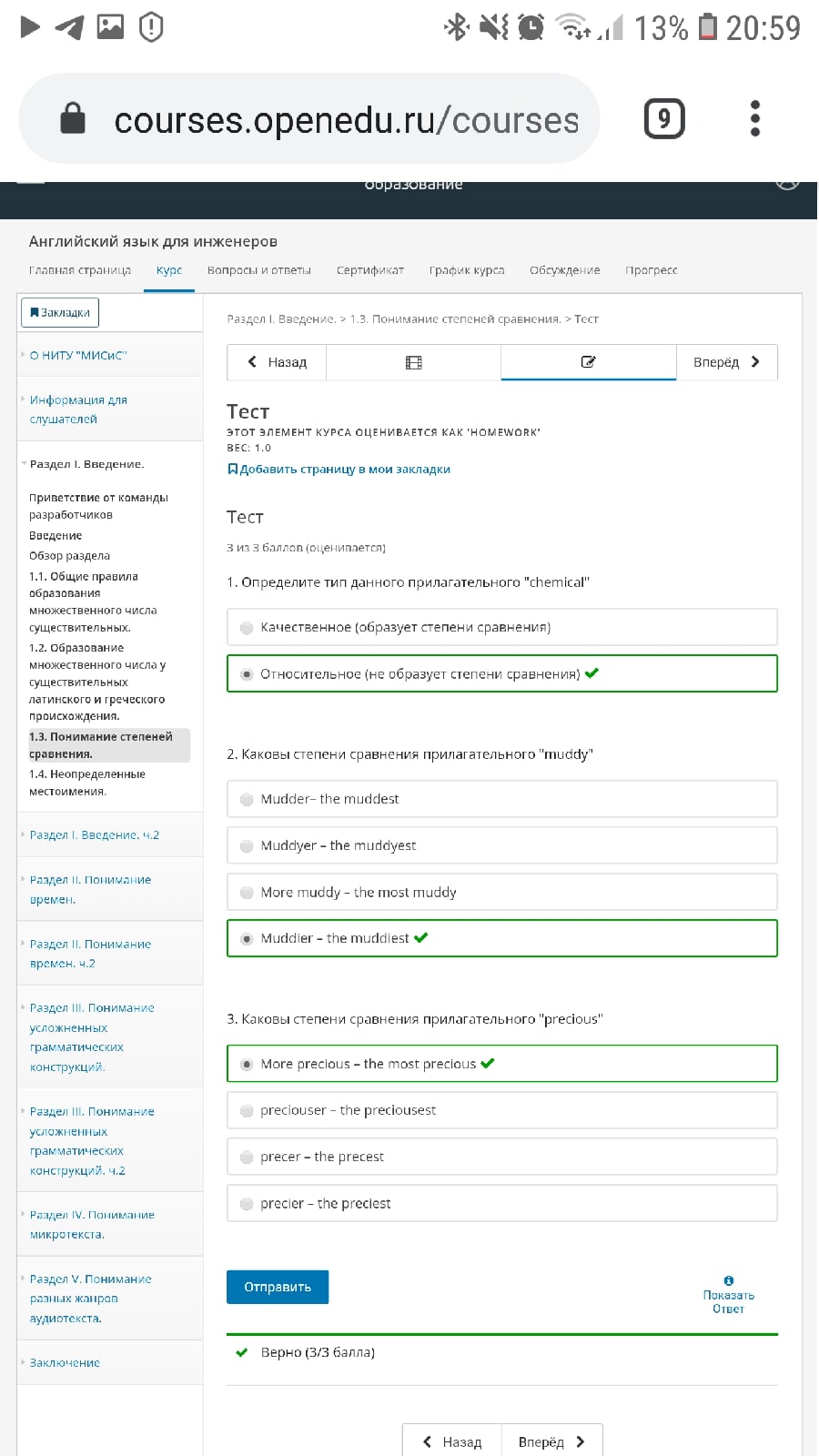Click the user profile icon in header
The width and height of the screenshot is (819, 1456).
(x=787, y=183)
